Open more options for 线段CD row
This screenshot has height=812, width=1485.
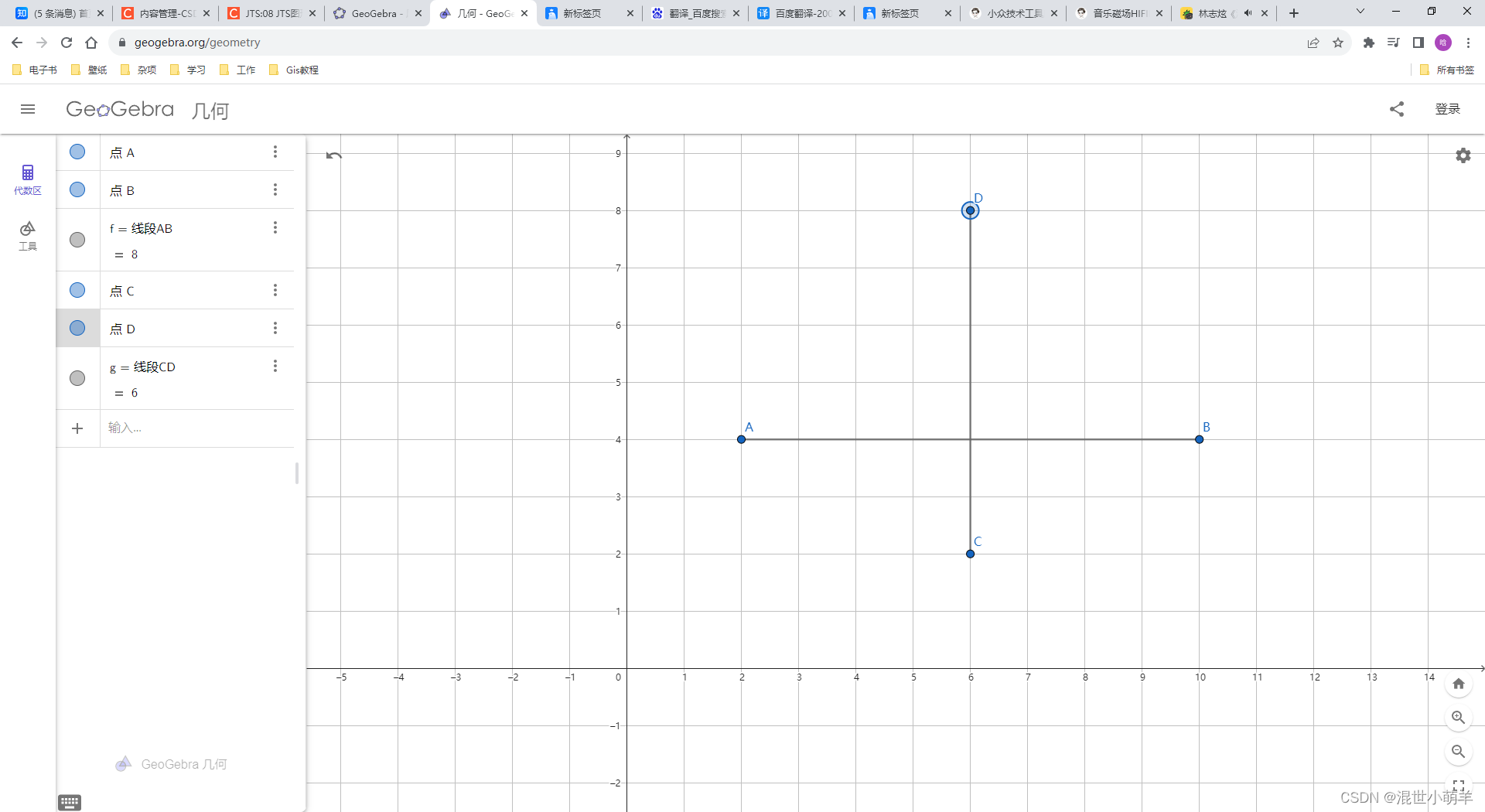click(275, 366)
